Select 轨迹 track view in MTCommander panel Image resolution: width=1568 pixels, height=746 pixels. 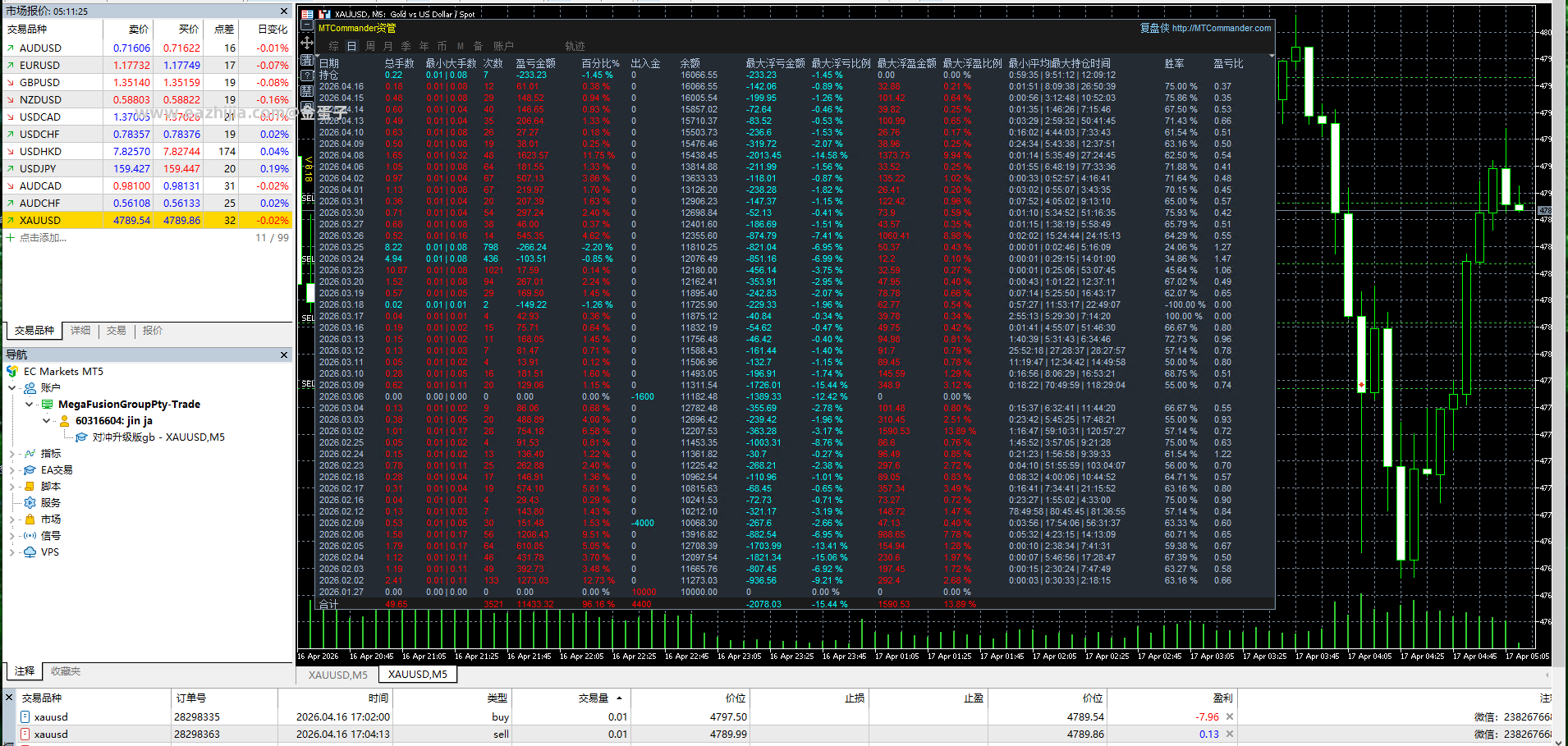point(575,46)
